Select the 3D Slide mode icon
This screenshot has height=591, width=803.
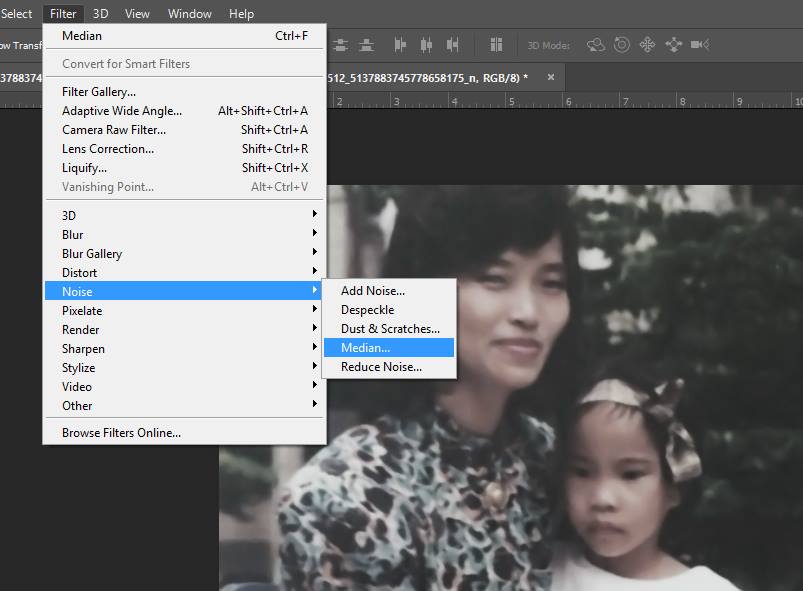pyautogui.click(x=673, y=45)
